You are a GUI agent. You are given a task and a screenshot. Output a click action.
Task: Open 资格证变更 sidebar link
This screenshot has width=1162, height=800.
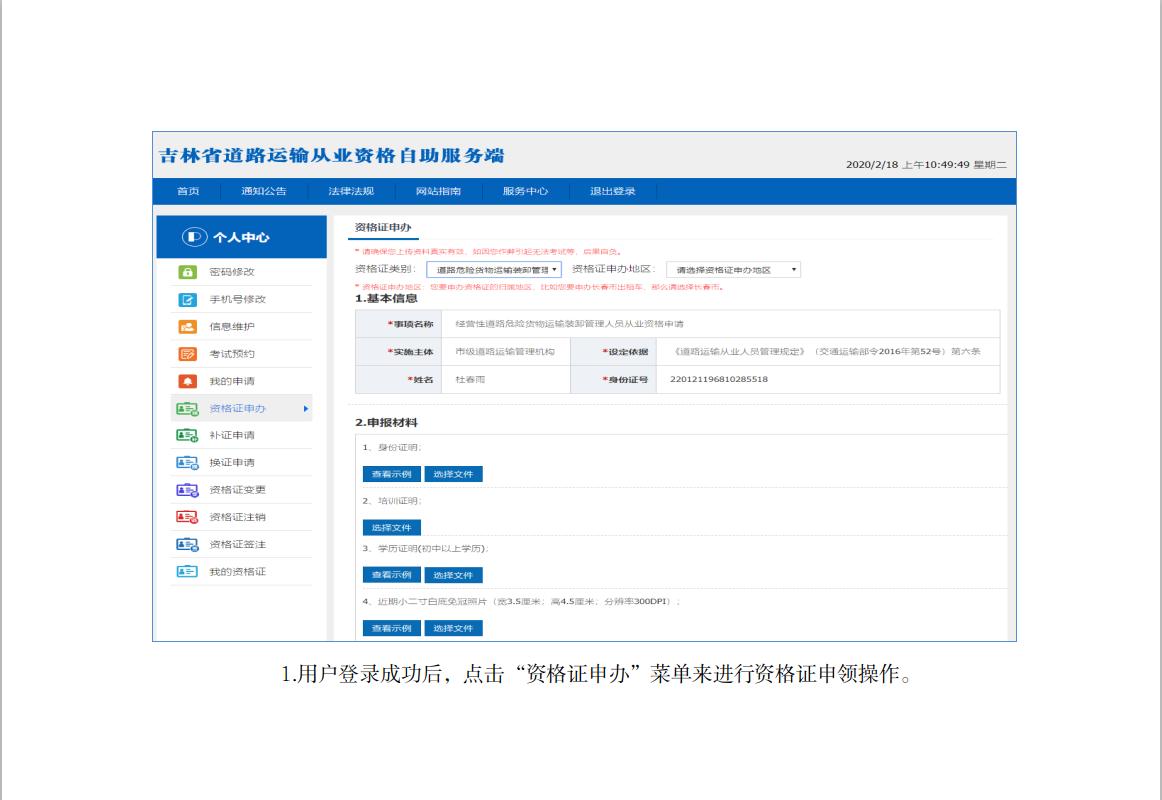click(237, 490)
